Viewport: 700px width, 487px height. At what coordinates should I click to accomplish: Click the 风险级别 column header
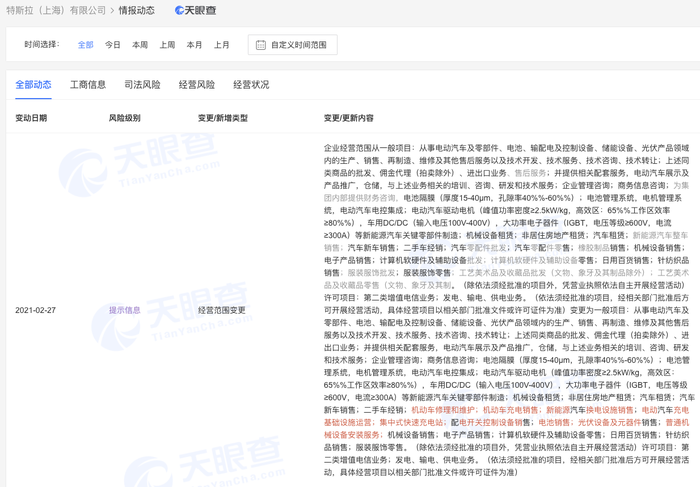pos(125,118)
